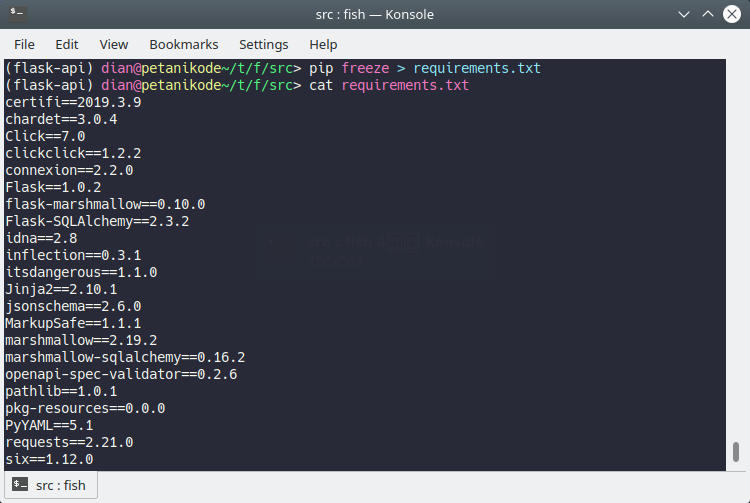Minimize the Konsole window
The image size is (750, 503).
684,15
